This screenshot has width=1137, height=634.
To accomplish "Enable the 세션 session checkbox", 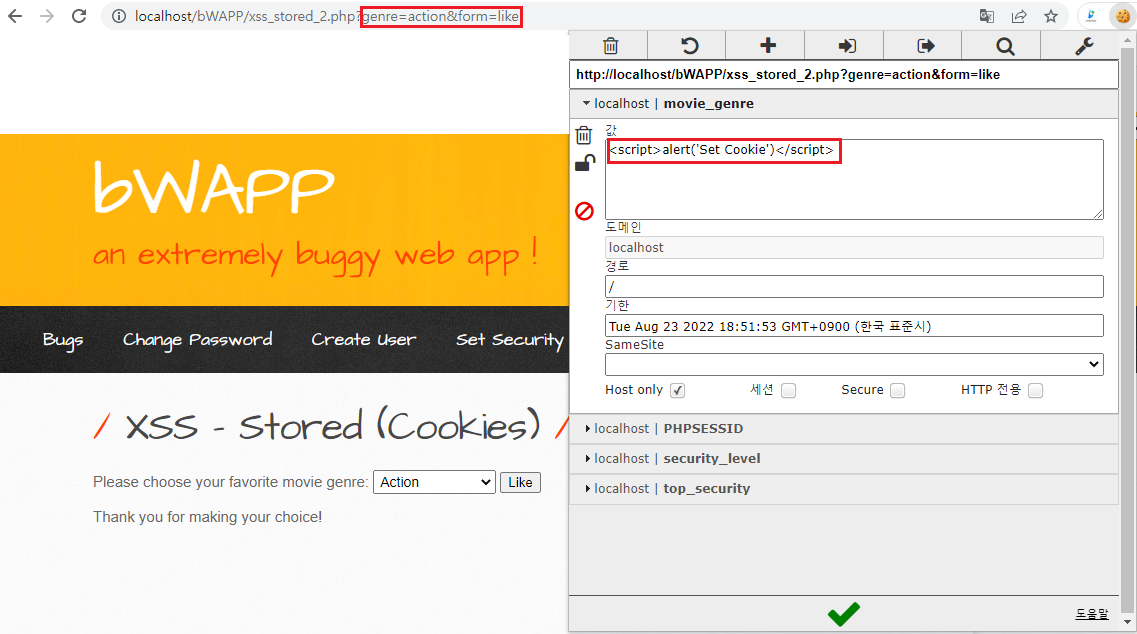I will click(x=789, y=390).
